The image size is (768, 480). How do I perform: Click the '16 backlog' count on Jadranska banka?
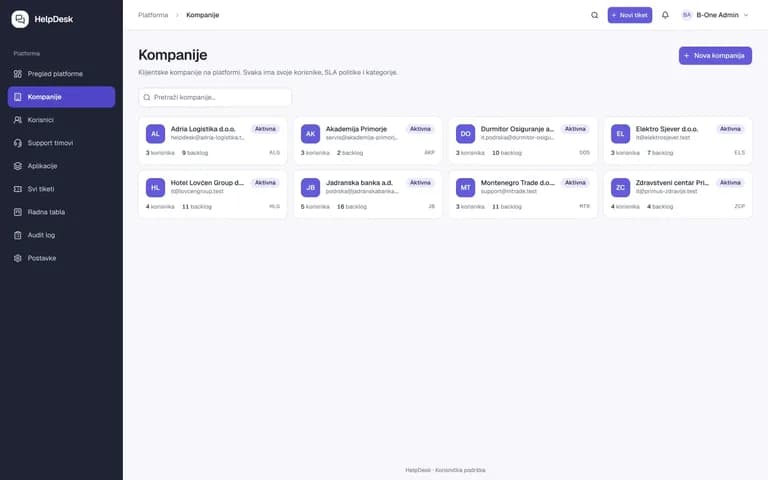click(352, 207)
